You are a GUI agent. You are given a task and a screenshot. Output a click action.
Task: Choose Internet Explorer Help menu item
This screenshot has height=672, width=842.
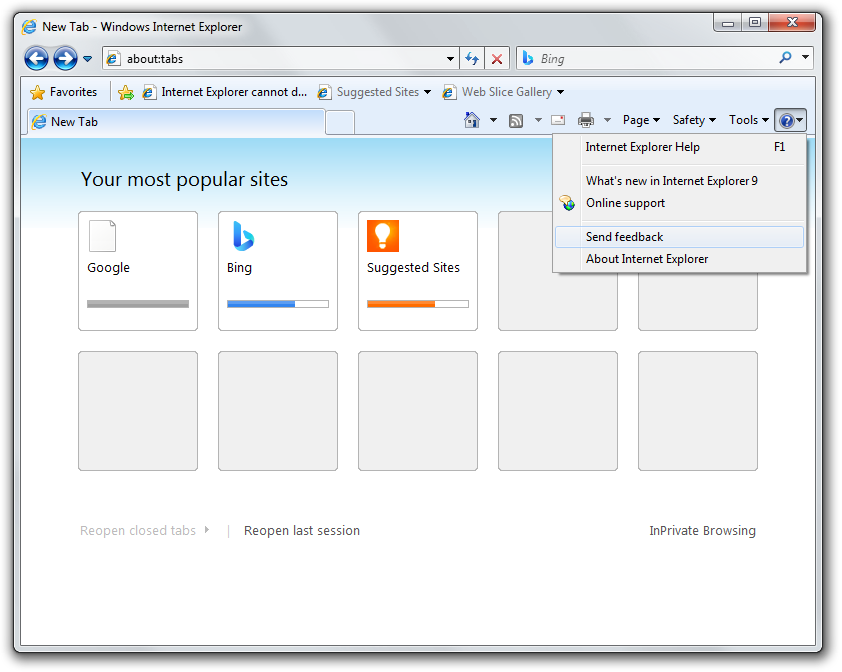pos(679,147)
